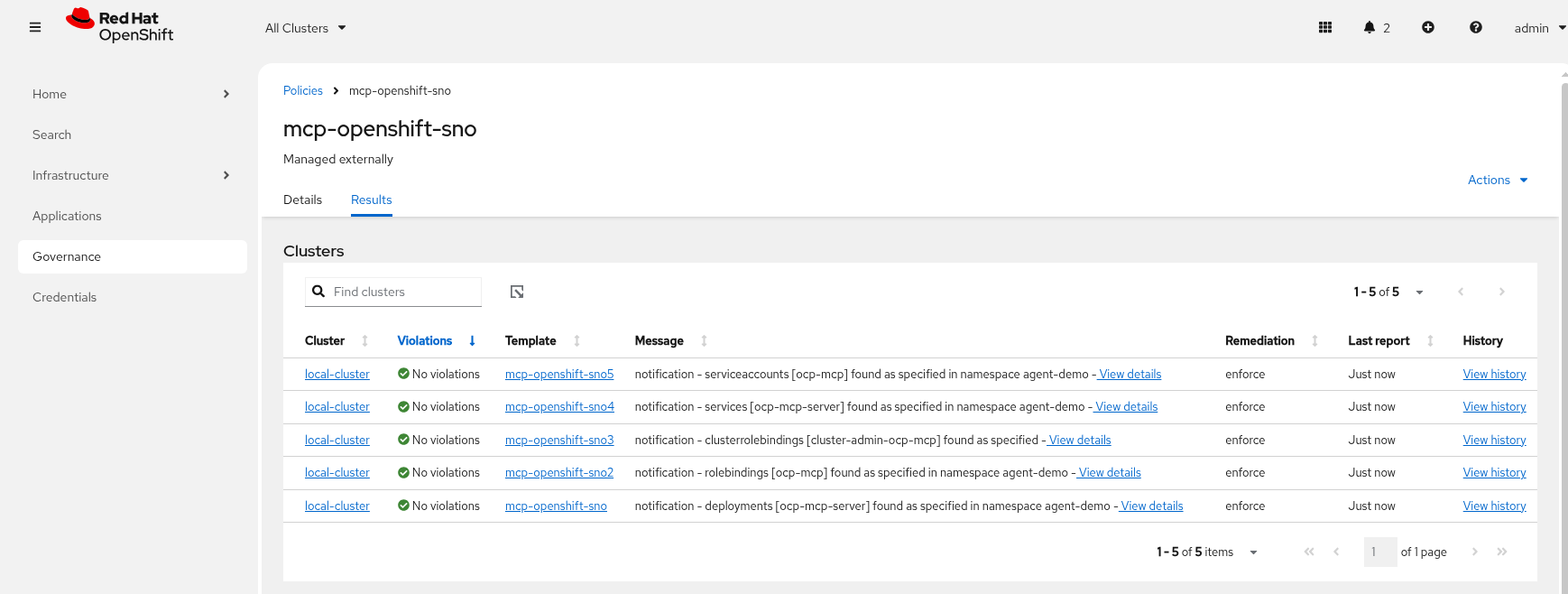Image resolution: width=1568 pixels, height=594 pixels.
Task: Open Search in the sidebar
Action: (132, 135)
